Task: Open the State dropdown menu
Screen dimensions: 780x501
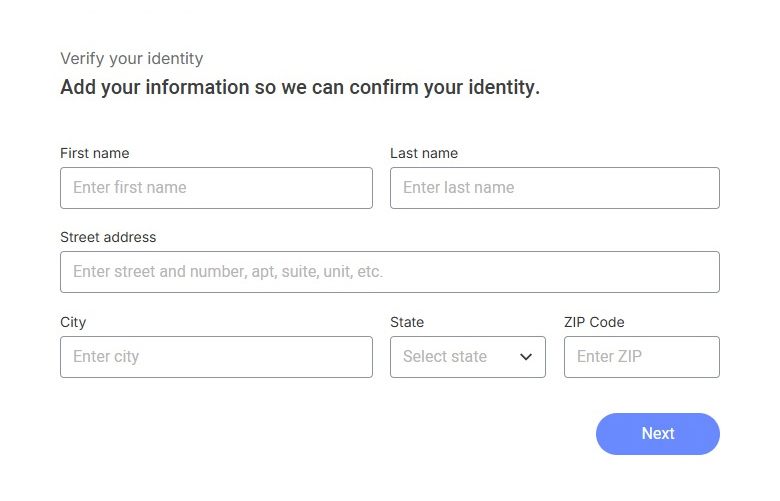Action: point(467,357)
